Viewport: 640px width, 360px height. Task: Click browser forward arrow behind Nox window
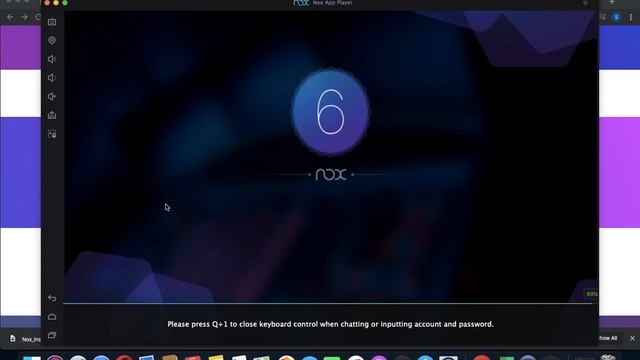click(x=24, y=17)
